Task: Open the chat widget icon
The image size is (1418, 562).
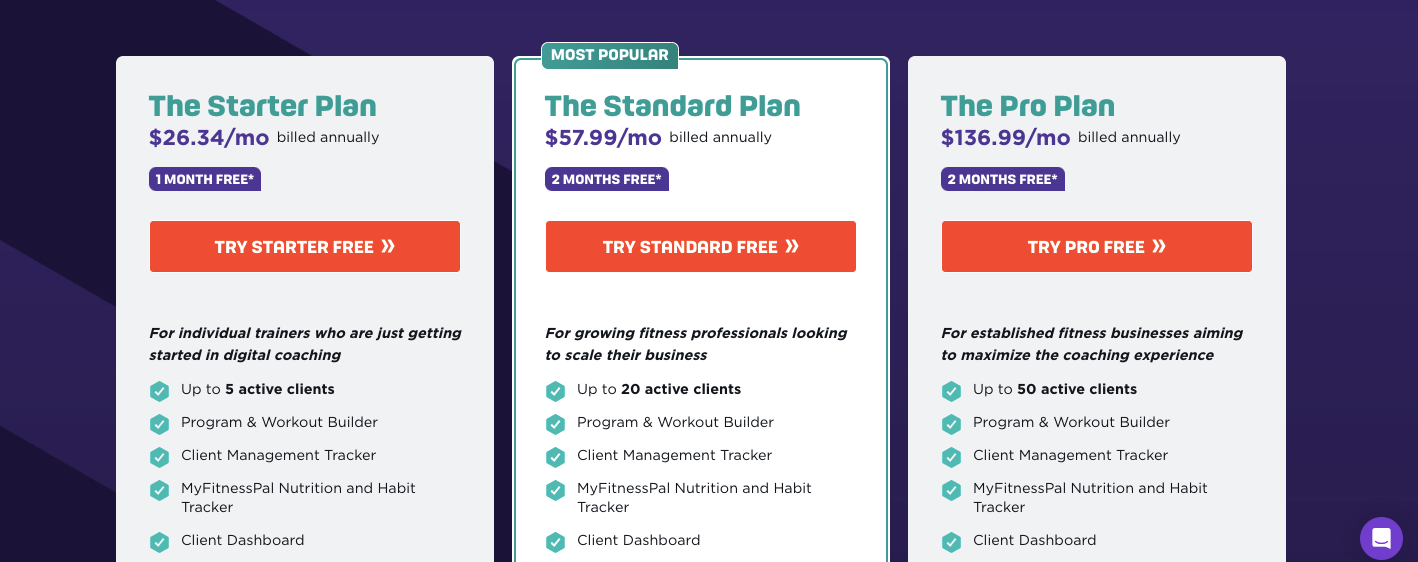Action: (1381, 538)
